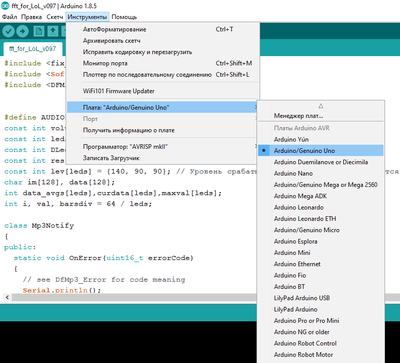
Task: Select the Arduino Leonardo board
Action: point(321,207)
